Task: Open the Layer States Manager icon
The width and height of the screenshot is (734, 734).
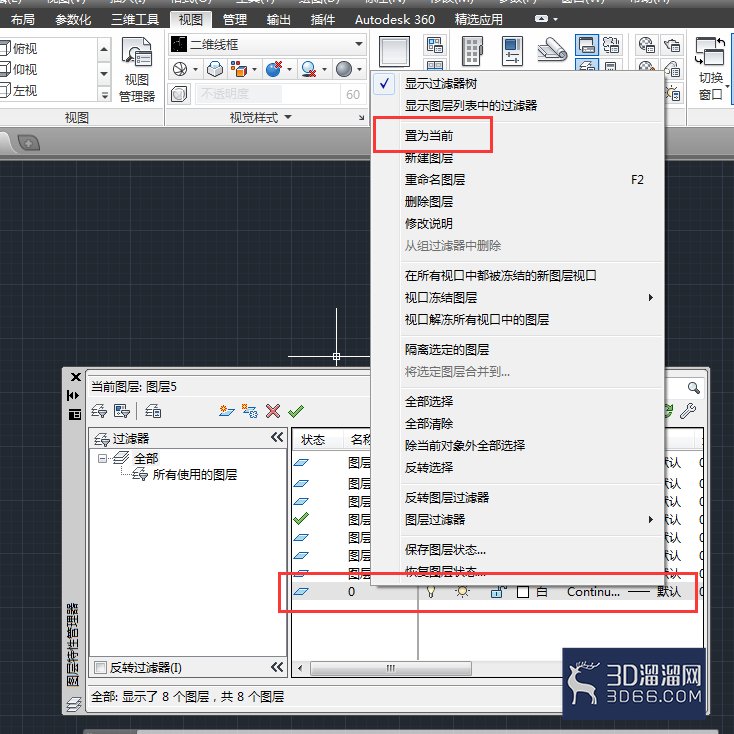Action: click(x=153, y=411)
